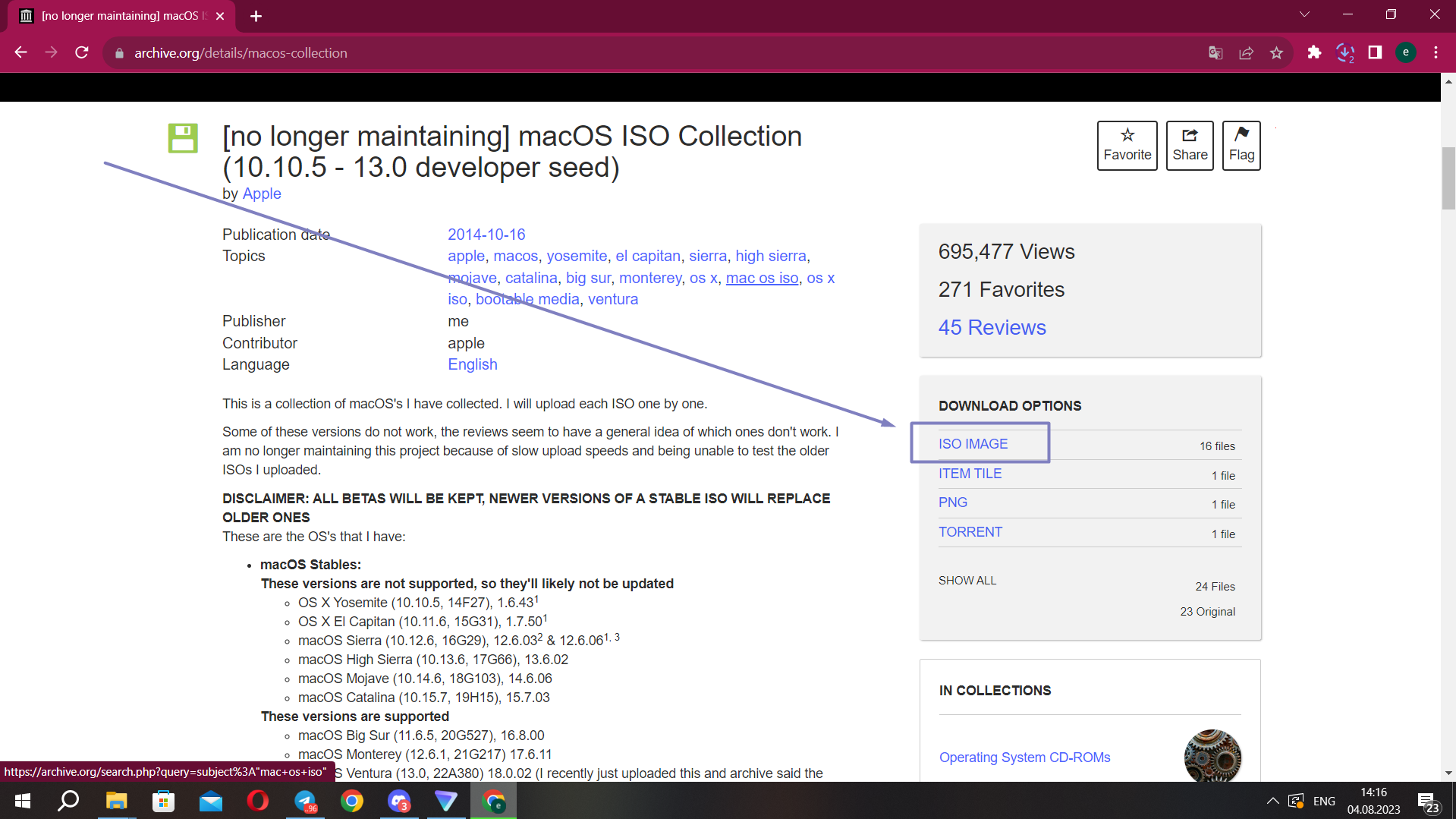Reload the archive.org page
The image size is (1456, 819).
pos(82,52)
